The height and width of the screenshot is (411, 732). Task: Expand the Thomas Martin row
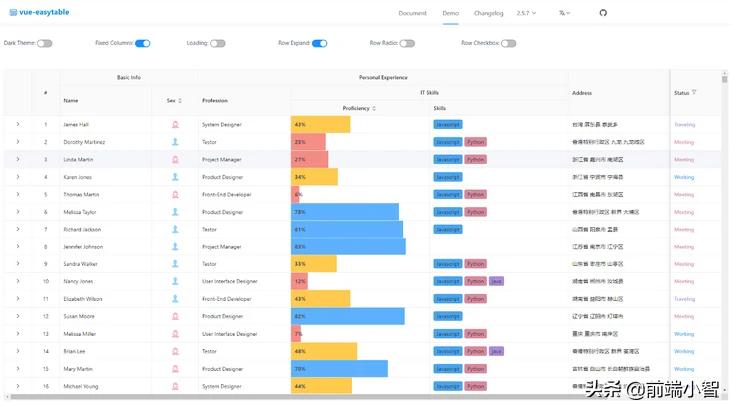pyautogui.click(x=18, y=194)
